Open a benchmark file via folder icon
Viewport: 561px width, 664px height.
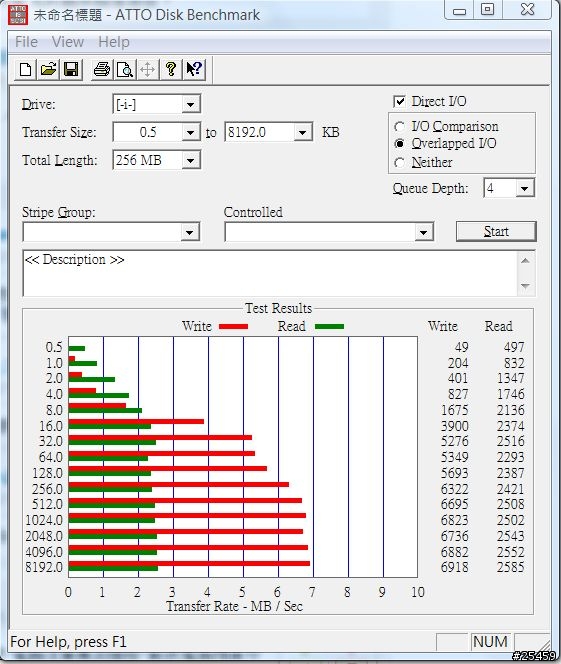point(48,69)
